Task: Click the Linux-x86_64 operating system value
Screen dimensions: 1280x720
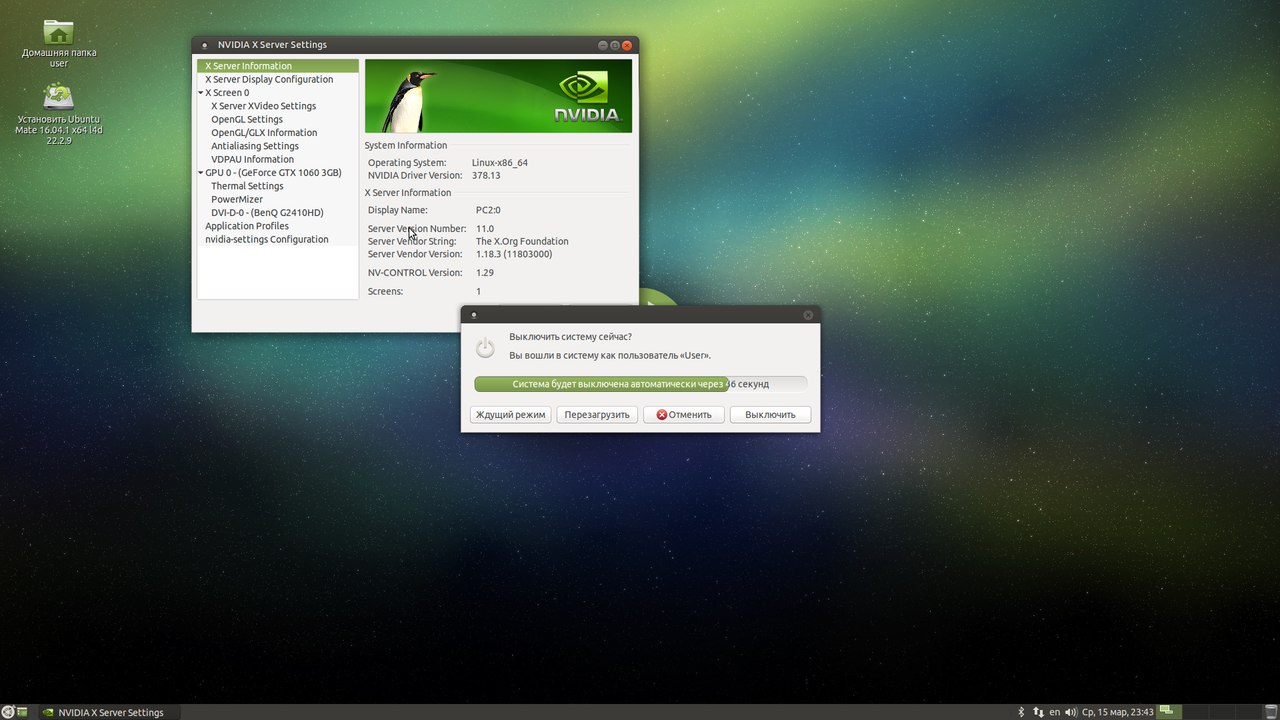Action: [500, 162]
